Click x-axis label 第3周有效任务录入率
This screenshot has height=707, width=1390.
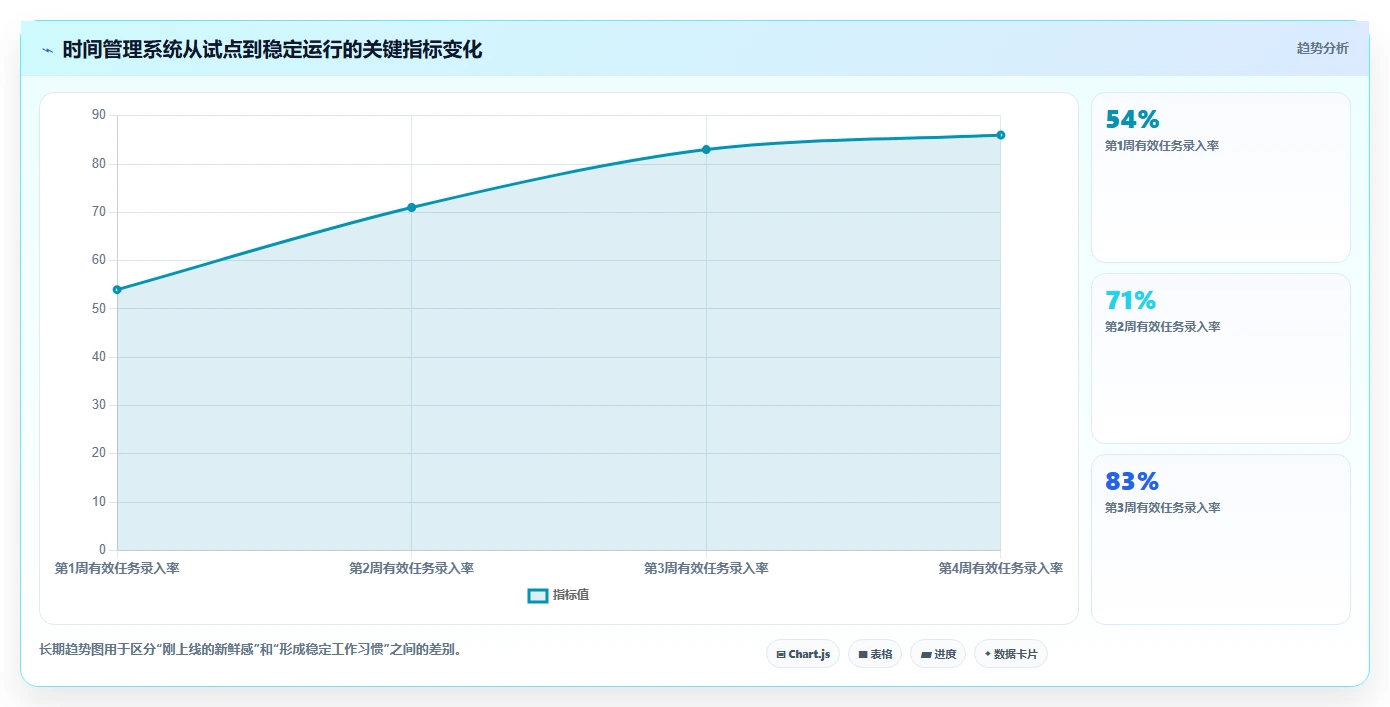pyautogui.click(x=706, y=568)
